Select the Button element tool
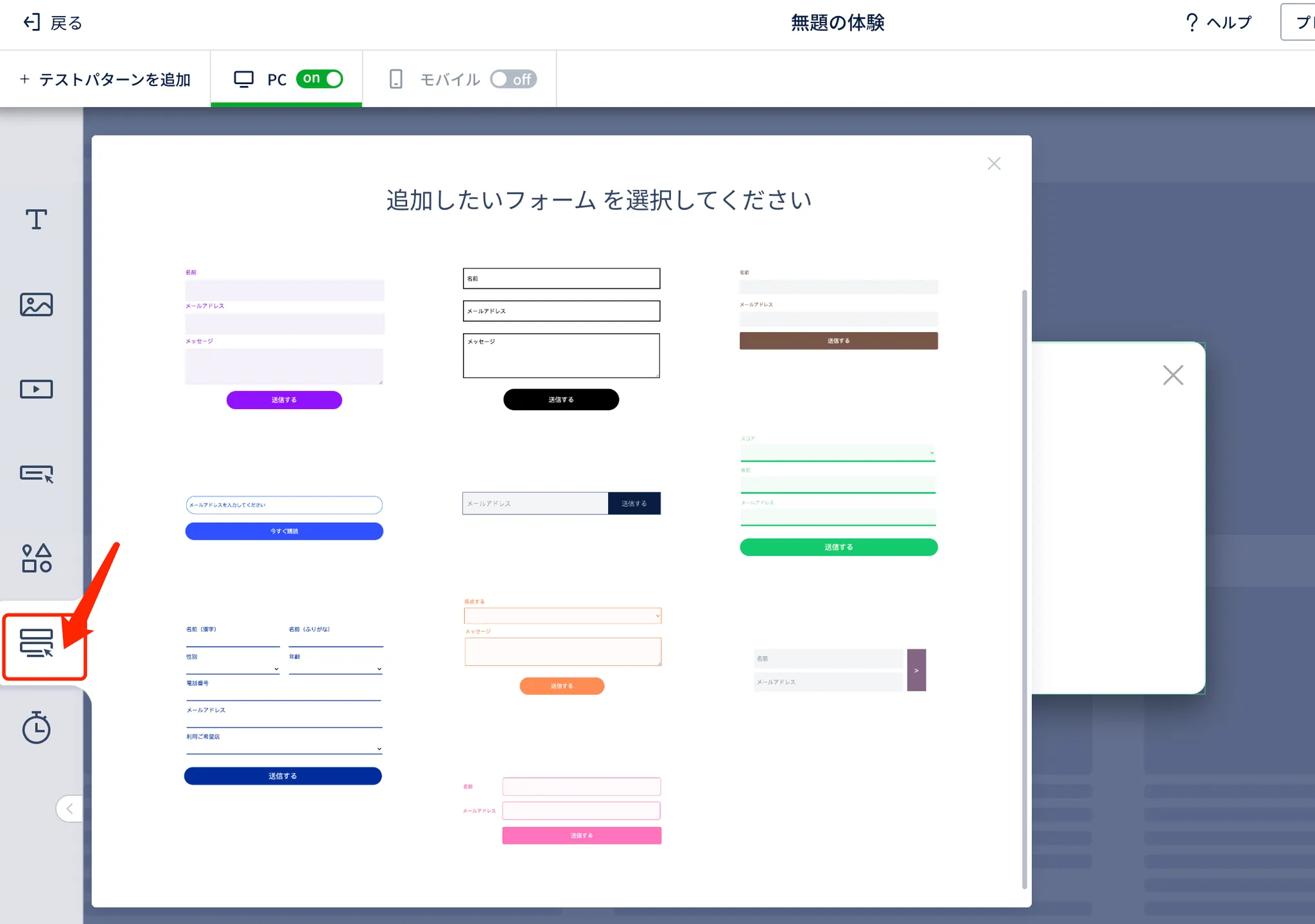Image resolution: width=1315 pixels, height=924 pixels. click(36, 474)
